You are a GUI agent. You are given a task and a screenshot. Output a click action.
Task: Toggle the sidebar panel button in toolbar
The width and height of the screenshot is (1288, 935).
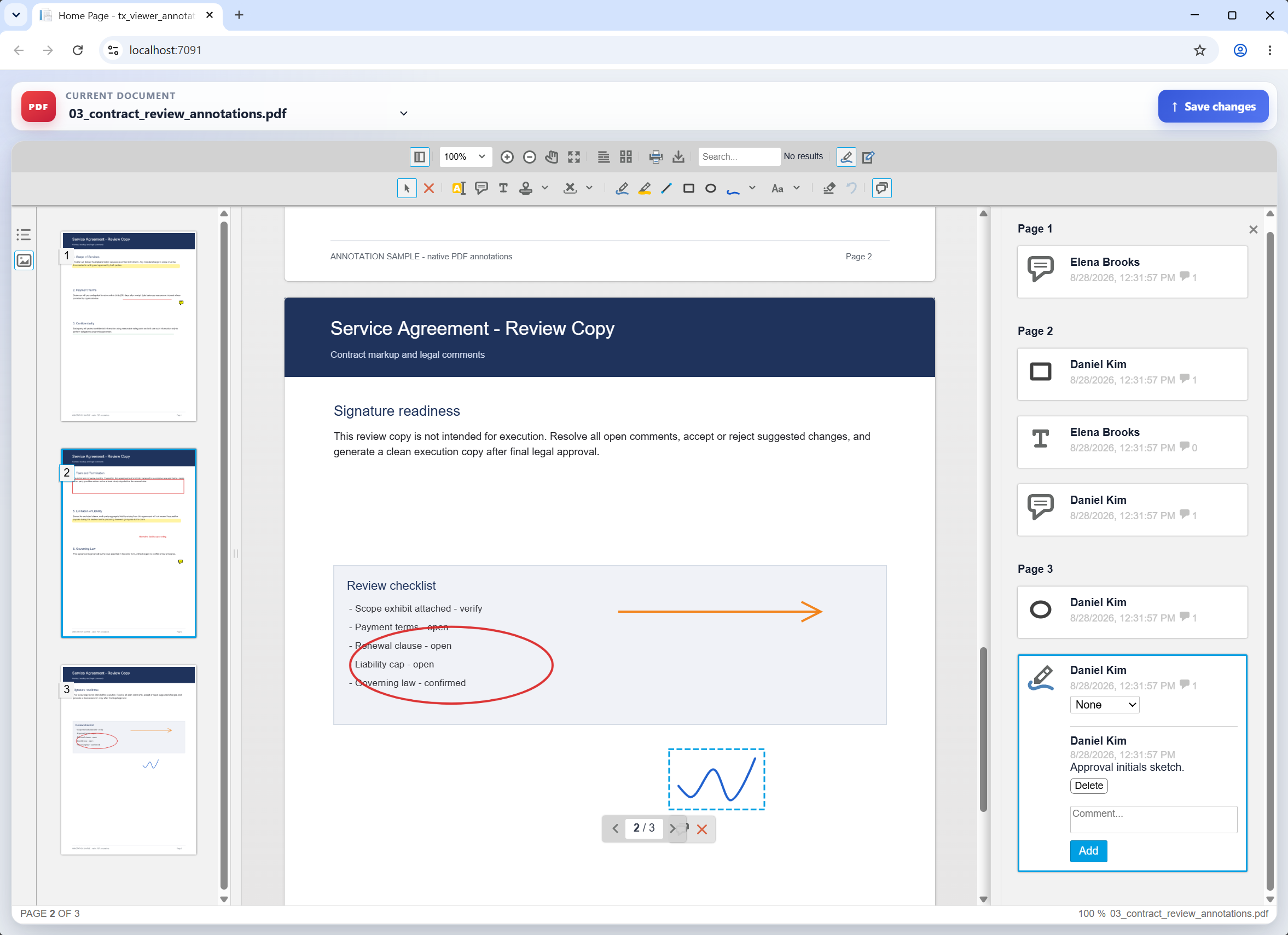419,156
